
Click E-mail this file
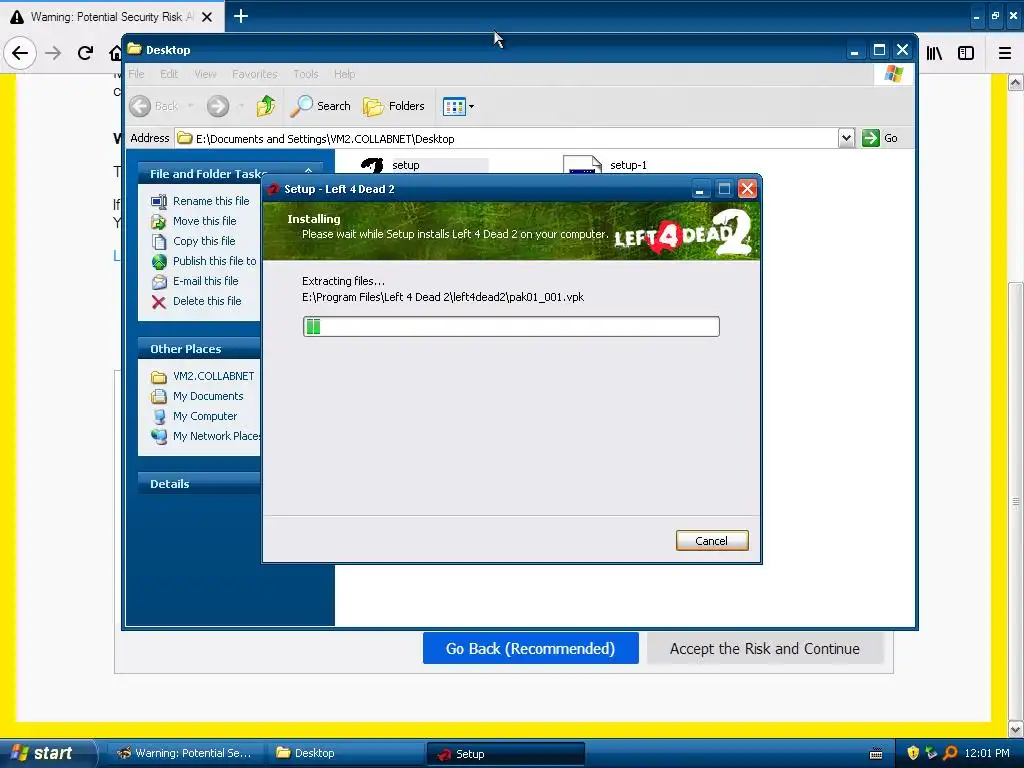point(206,281)
